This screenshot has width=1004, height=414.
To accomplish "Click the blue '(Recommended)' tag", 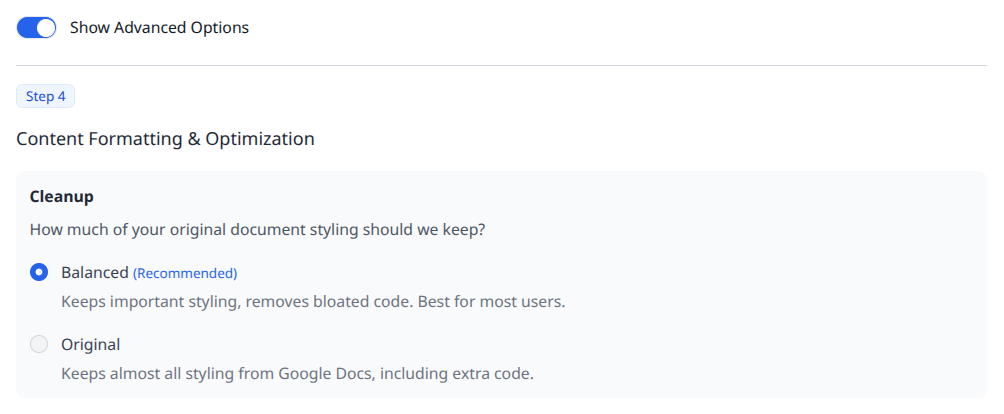I will click(x=185, y=273).
